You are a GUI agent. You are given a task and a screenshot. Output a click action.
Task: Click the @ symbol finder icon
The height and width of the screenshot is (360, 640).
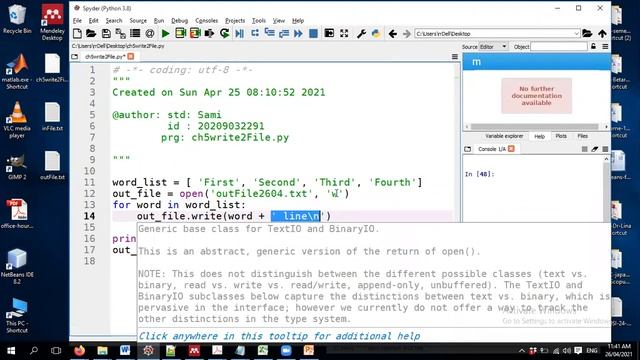150,33
